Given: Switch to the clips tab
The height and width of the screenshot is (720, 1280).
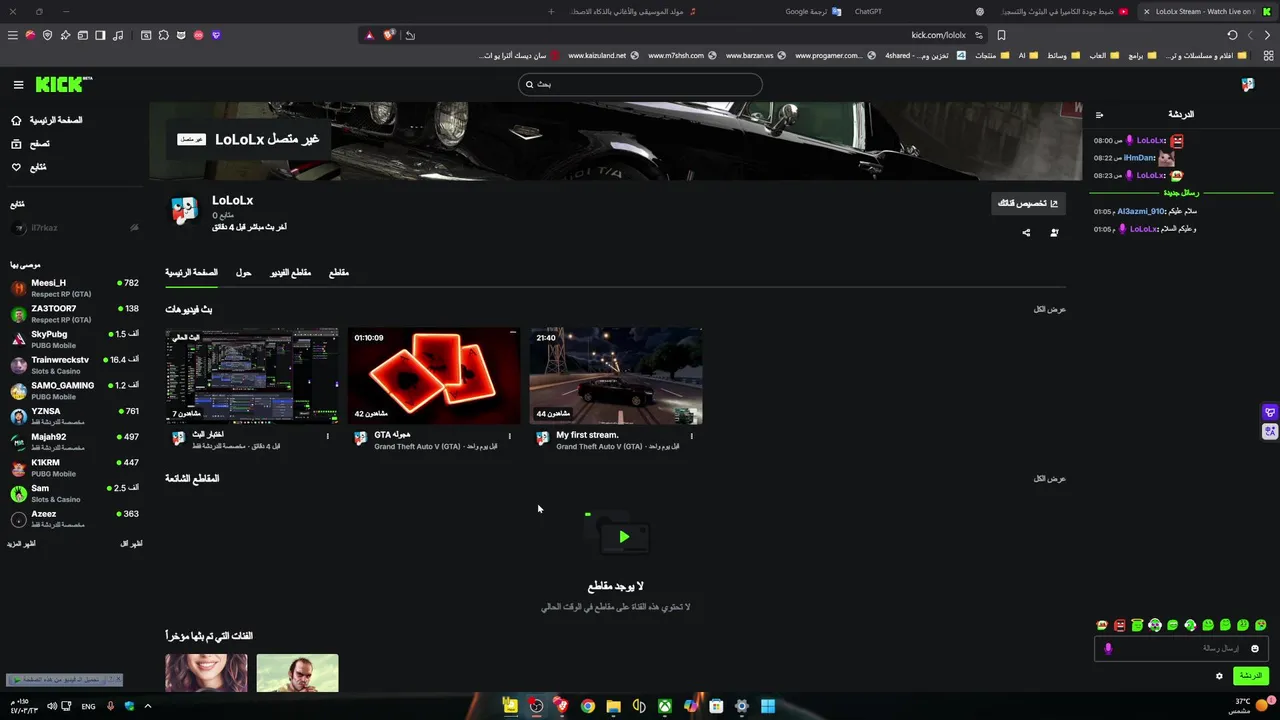Looking at the screenshot, I should (339, 273).
